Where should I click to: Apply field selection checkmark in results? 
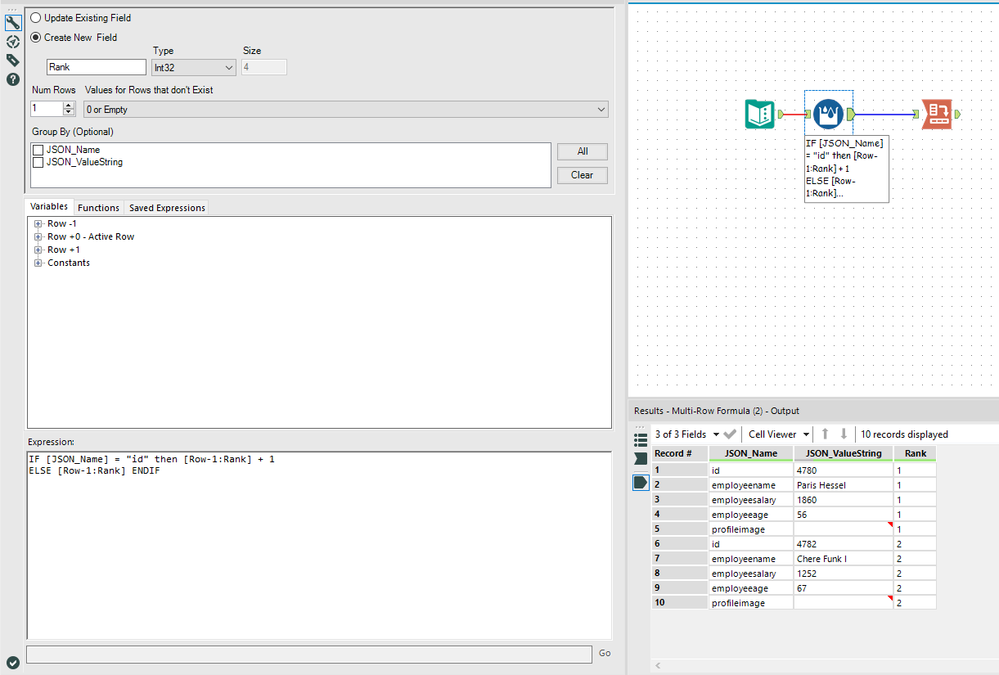click(730, 434)
